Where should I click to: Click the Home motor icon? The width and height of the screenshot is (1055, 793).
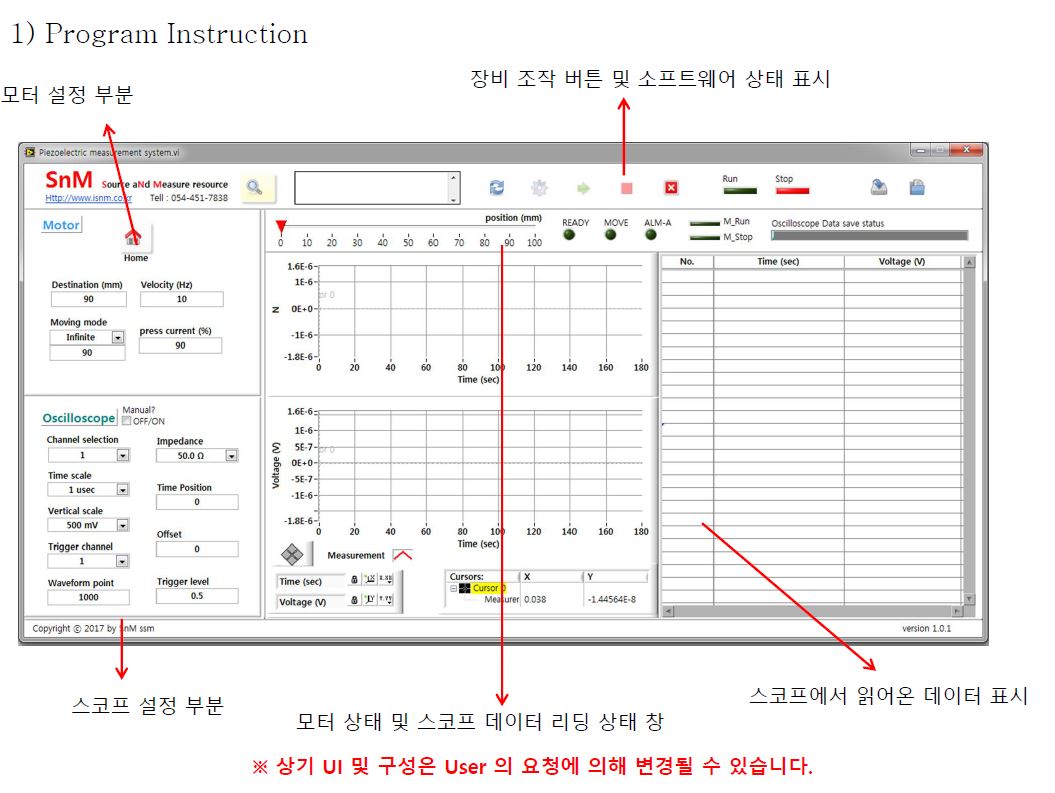135,238
